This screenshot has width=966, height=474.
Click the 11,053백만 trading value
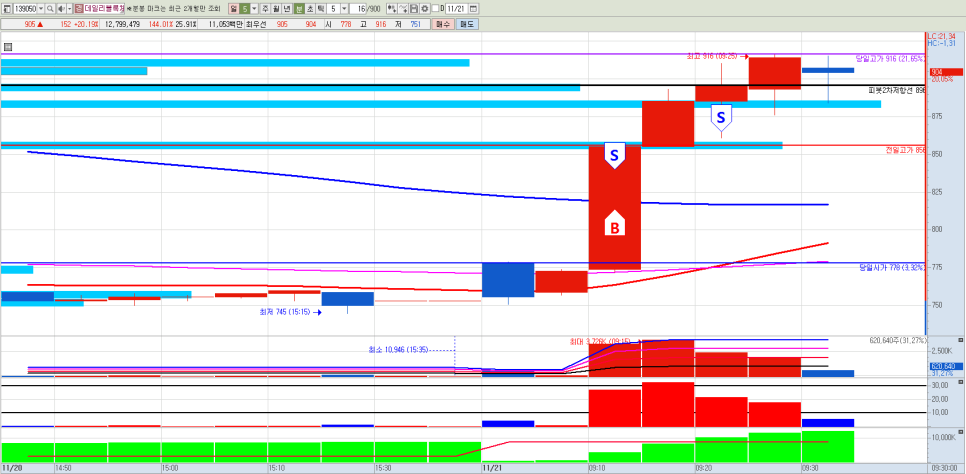[x=225, y=24]
